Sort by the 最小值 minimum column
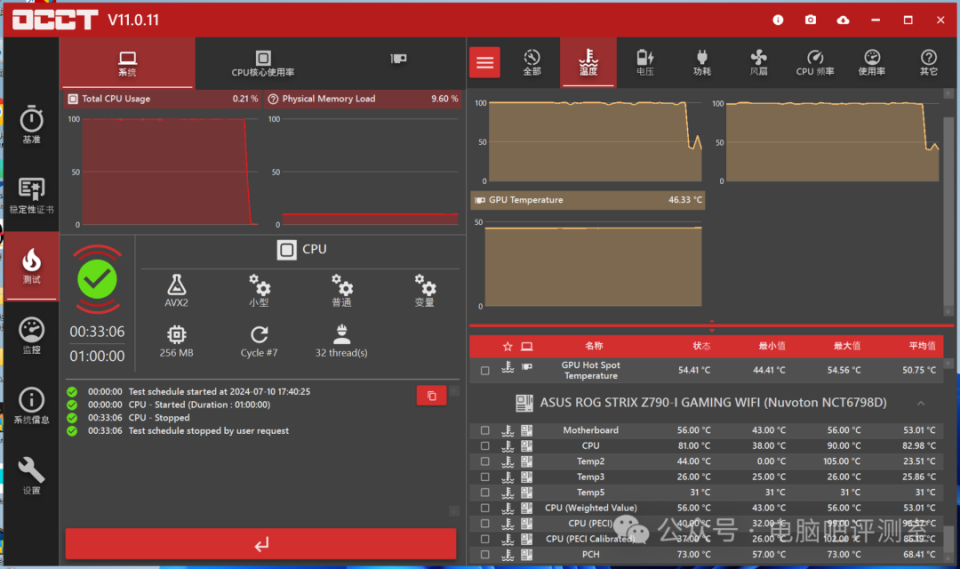The image size is (960, 569). click(x=772, y=346)
